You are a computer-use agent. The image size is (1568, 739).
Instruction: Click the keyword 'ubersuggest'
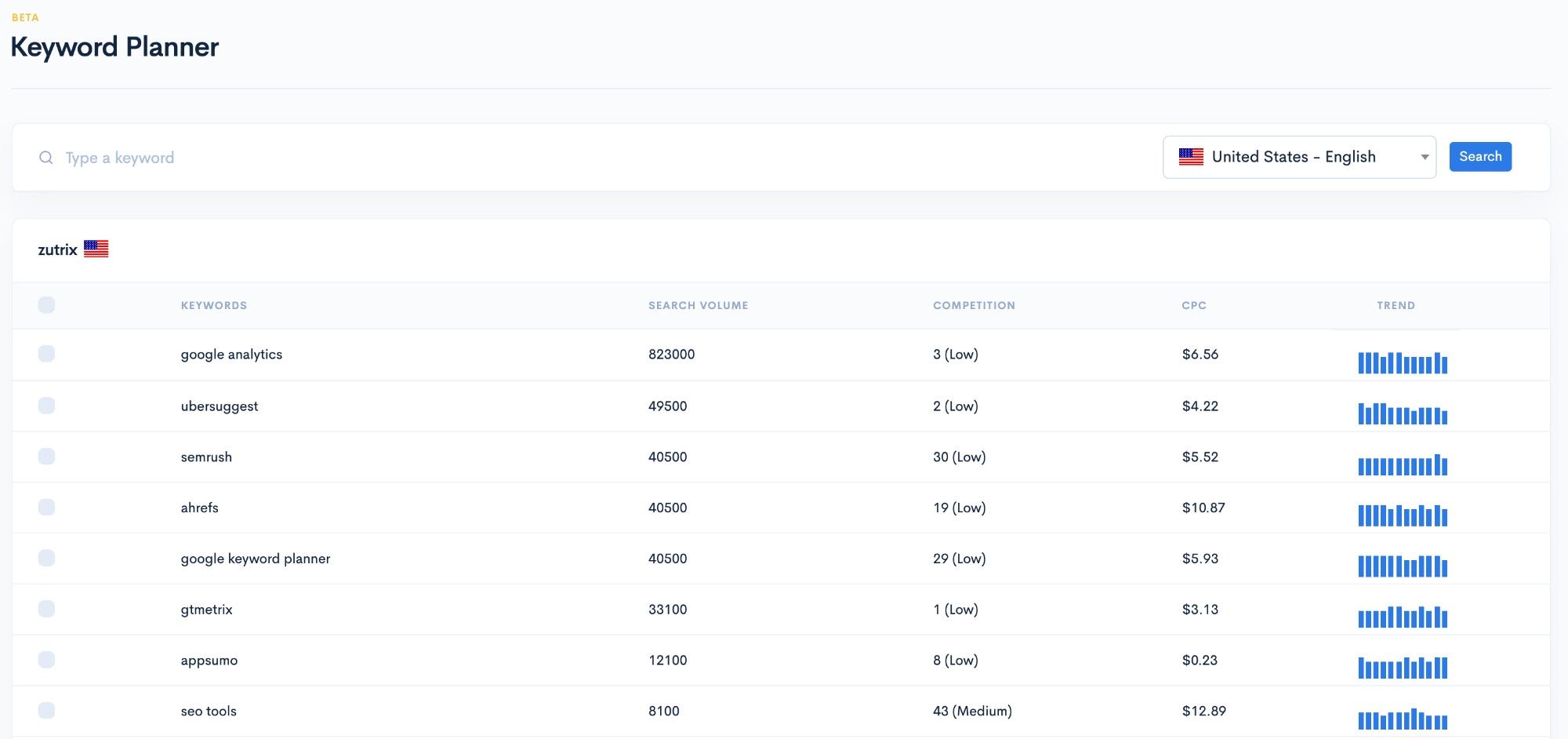click(220, 406)
